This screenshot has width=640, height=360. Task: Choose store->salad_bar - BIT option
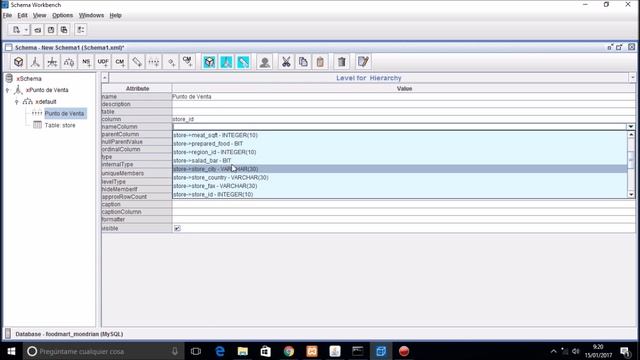(400, 160)
